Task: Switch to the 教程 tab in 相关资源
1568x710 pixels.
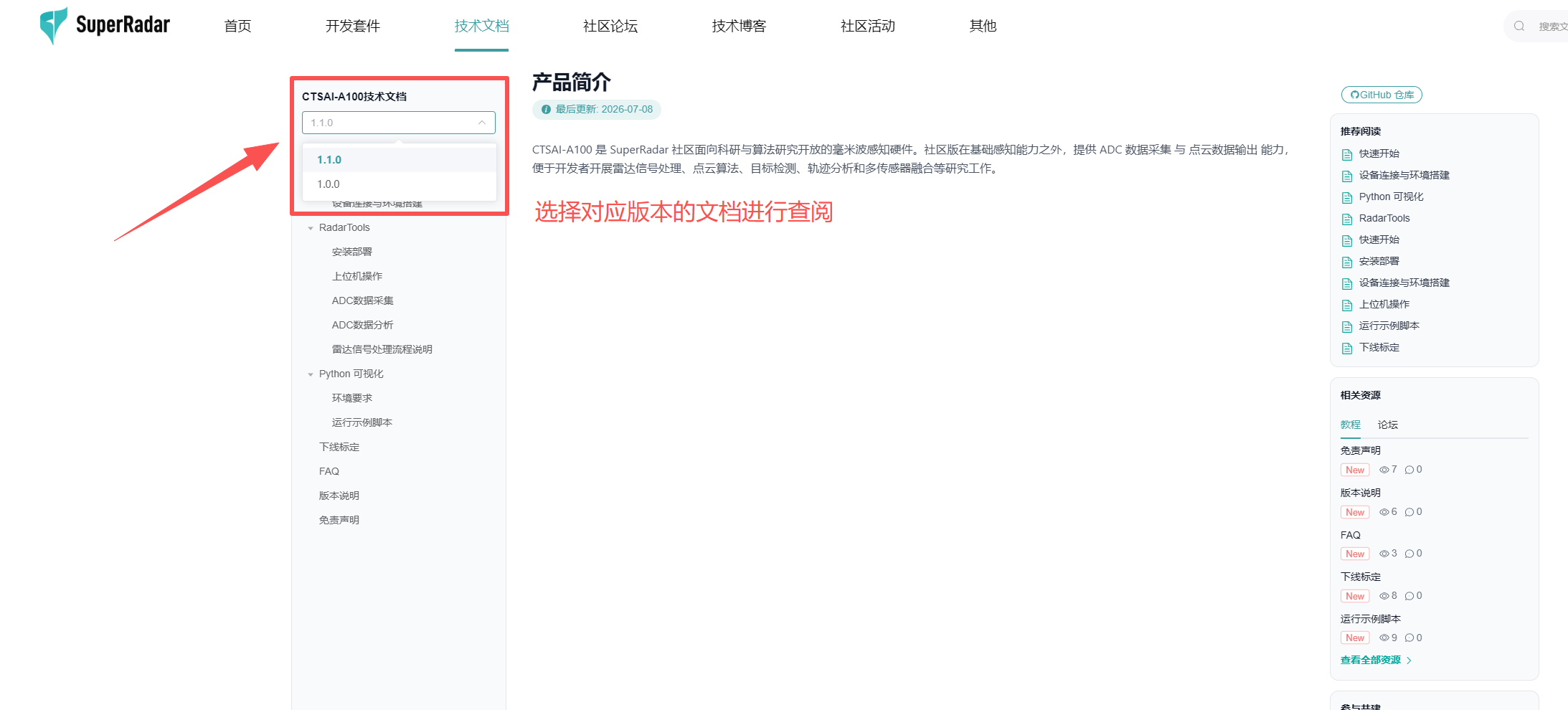Action: [x=1351, y=425]
